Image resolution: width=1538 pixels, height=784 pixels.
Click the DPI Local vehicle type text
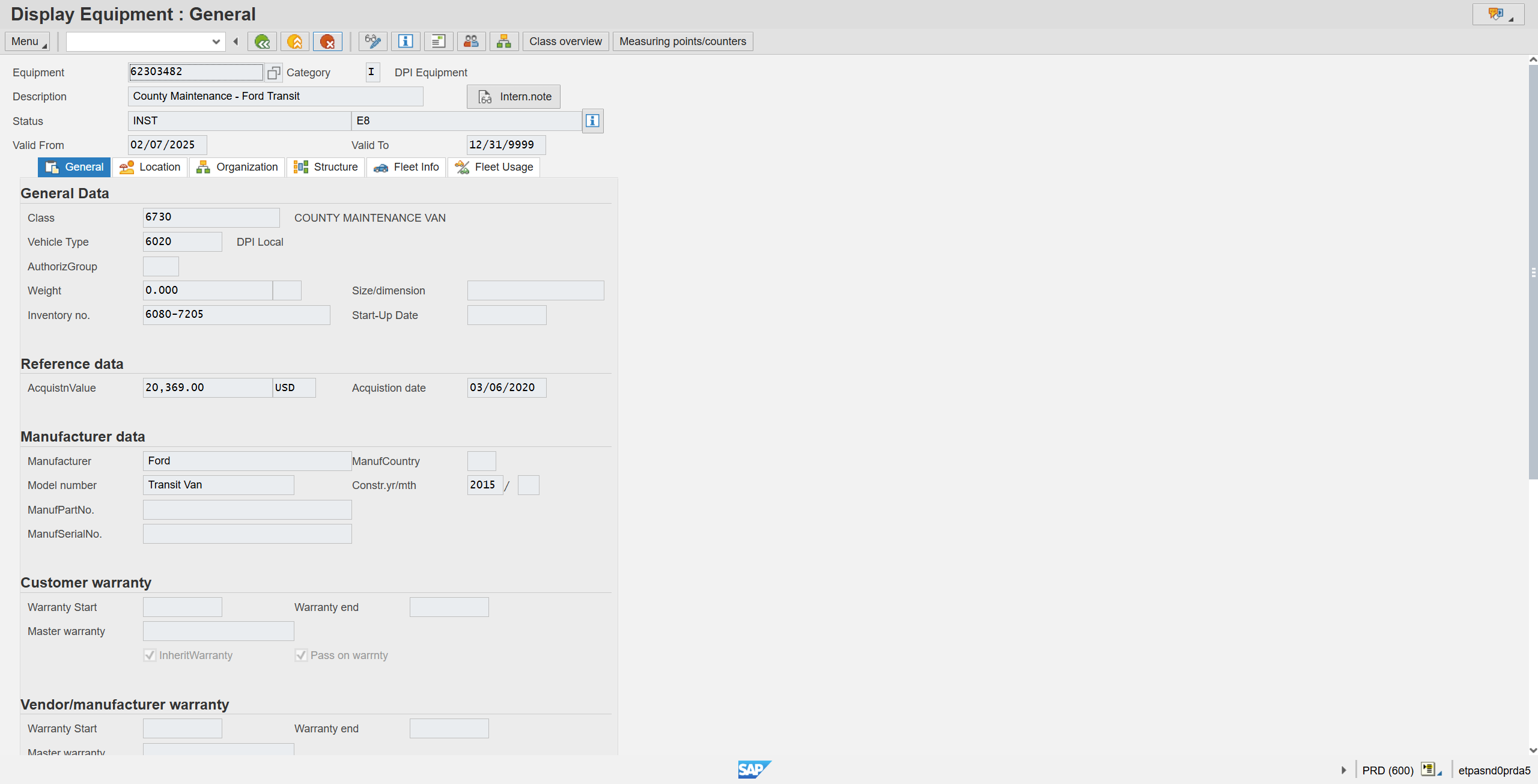tap(260, 242)
